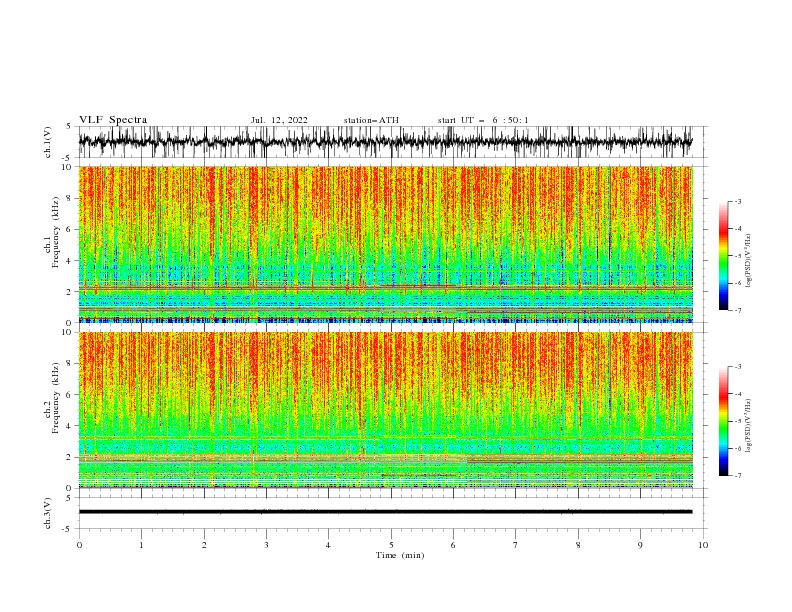Click the 'ch.3(V)' waveform axis label
Viewport: 792px width, 612px height.
(x=48, y=513)
